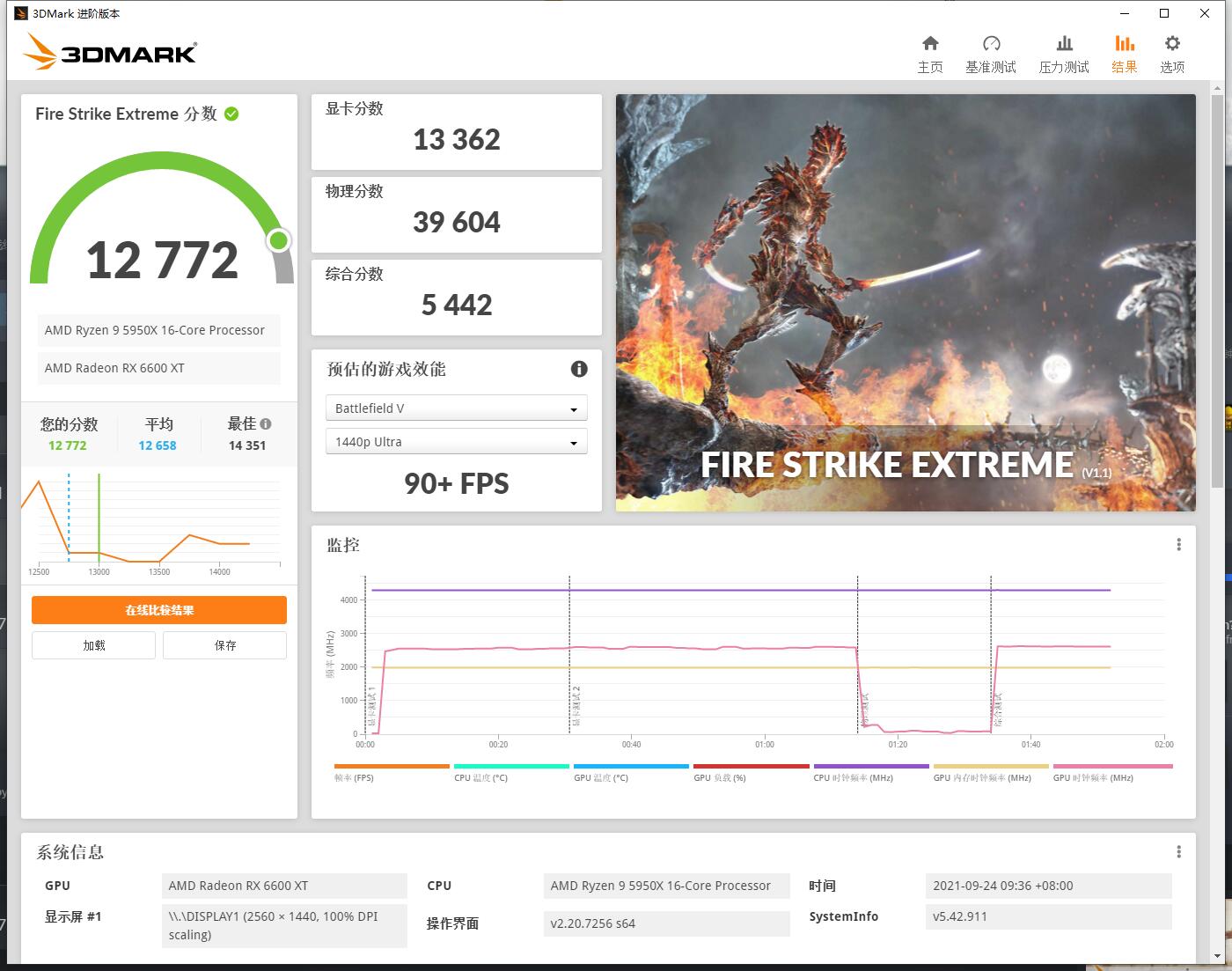
Task: Click the CPU field value in system info
Action: pyautogui.click(x=667, y=886)
